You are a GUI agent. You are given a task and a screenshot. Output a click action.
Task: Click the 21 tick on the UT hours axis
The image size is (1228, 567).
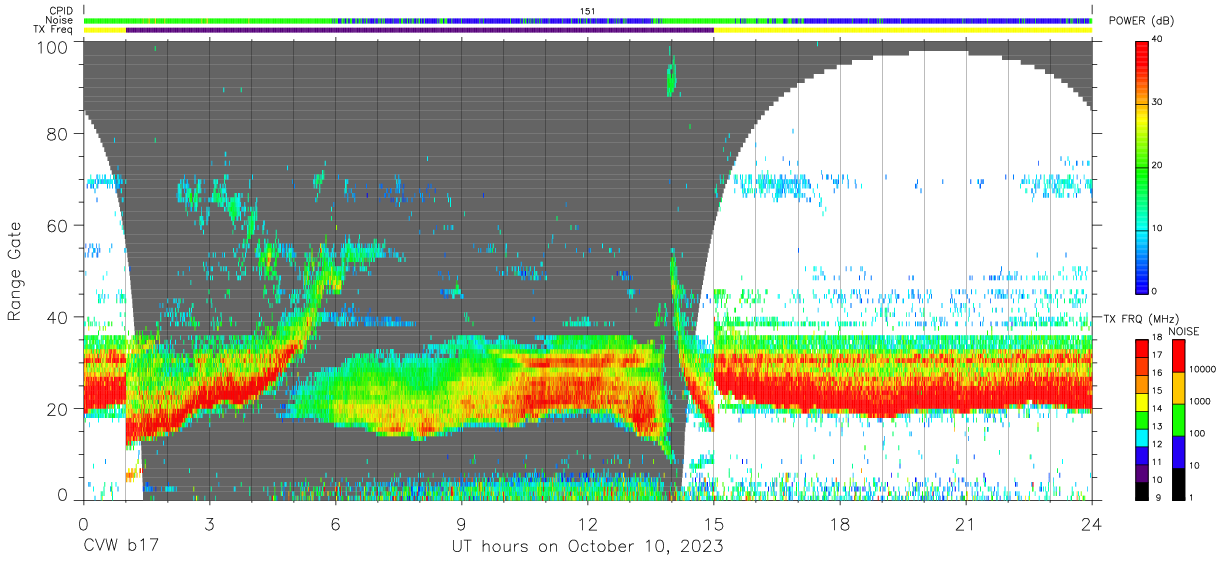pyautogui.click(x=966, y=523)
